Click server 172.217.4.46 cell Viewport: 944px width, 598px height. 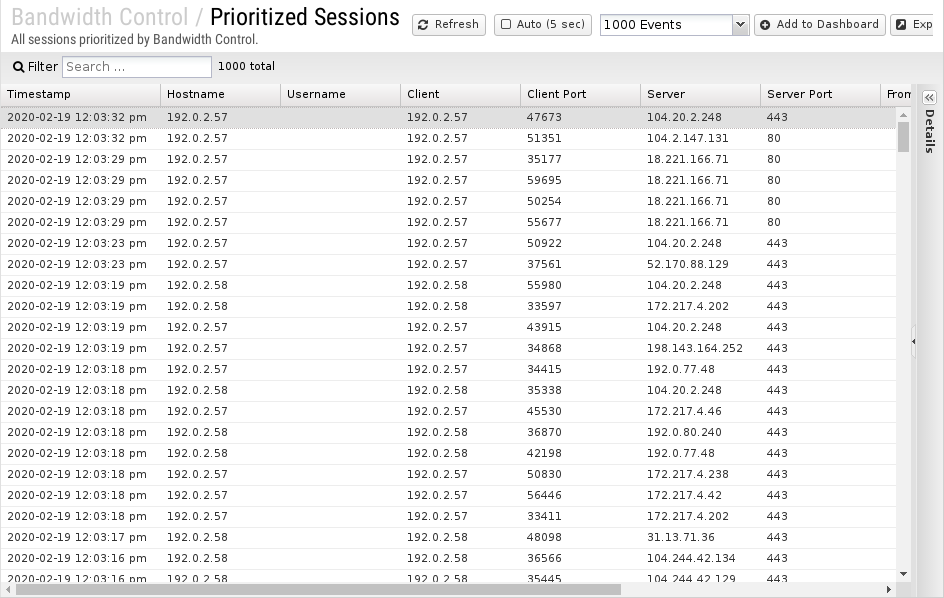700,412
